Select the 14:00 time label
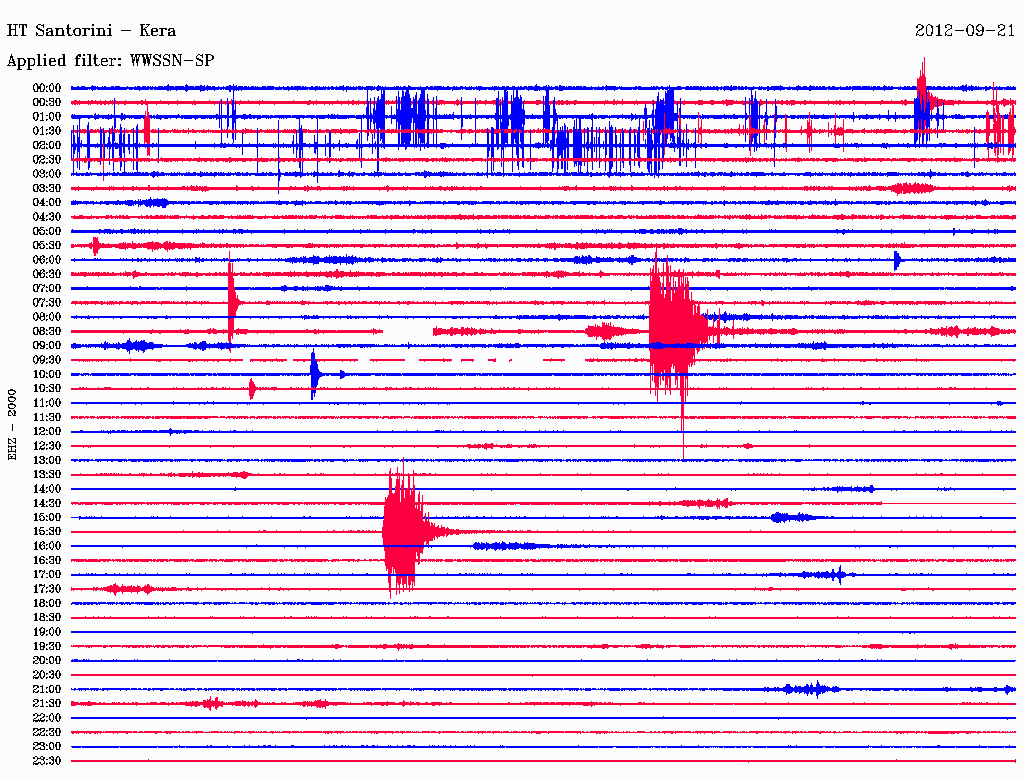This screenshot has width=1024, height=780. click(x=47, y=489)
